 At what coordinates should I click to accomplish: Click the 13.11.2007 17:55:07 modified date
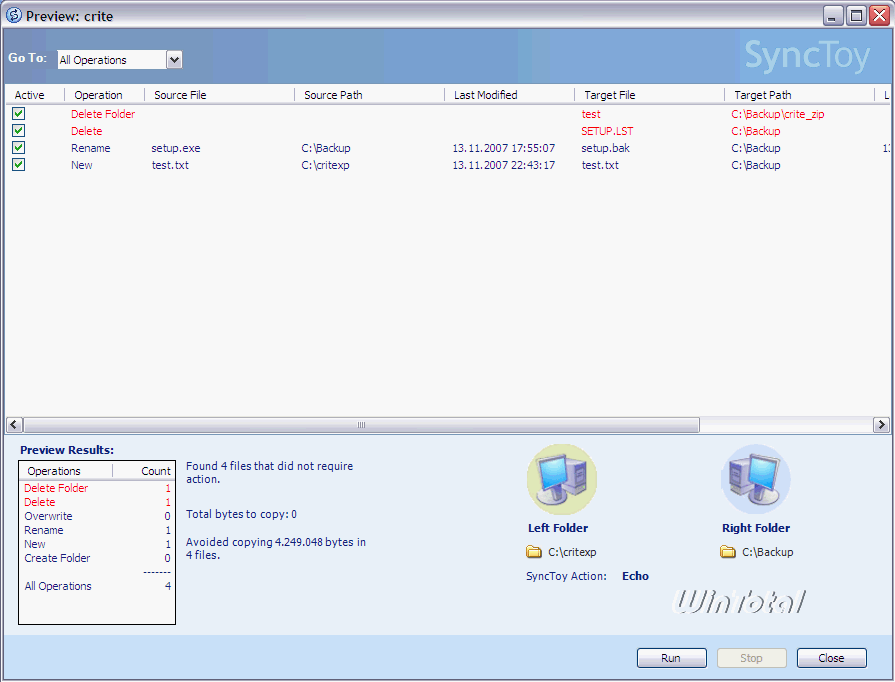click(x=503, y=148)
